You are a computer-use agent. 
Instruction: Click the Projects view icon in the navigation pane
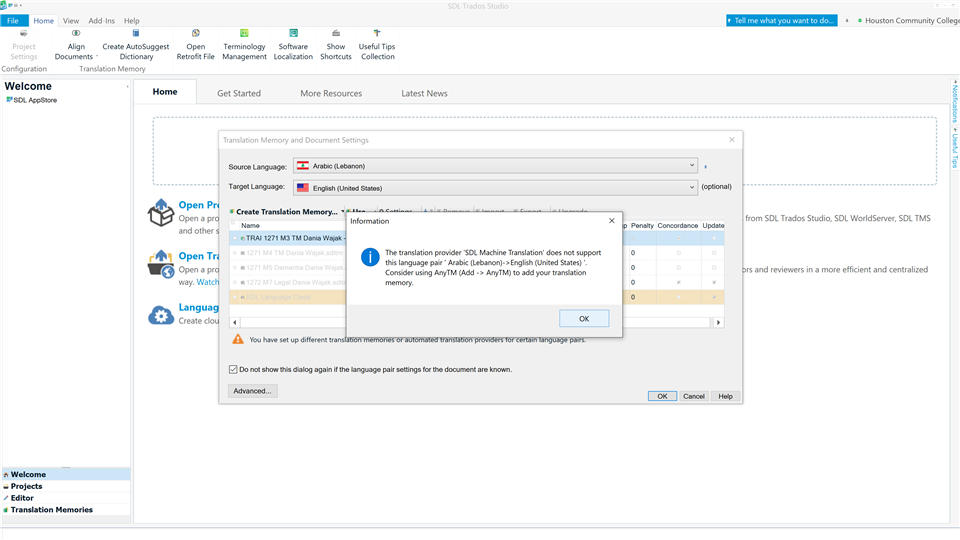[x=6, y=486]
